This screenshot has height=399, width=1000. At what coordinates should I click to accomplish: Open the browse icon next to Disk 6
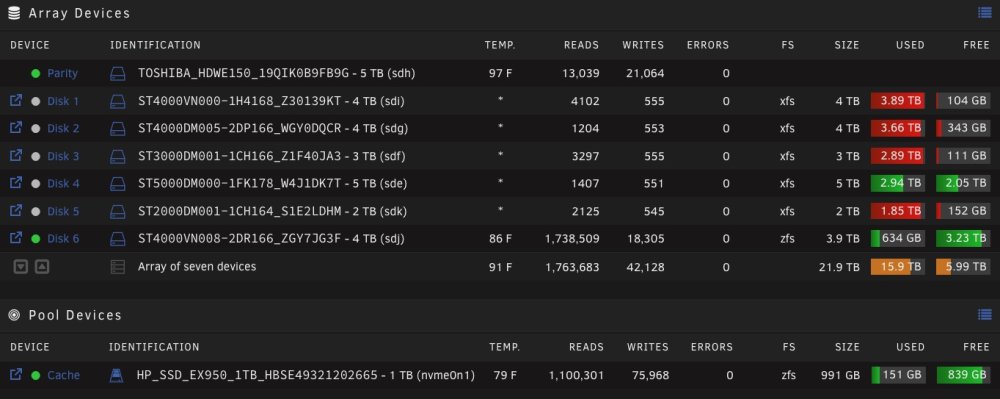click(x=16, y=238)
